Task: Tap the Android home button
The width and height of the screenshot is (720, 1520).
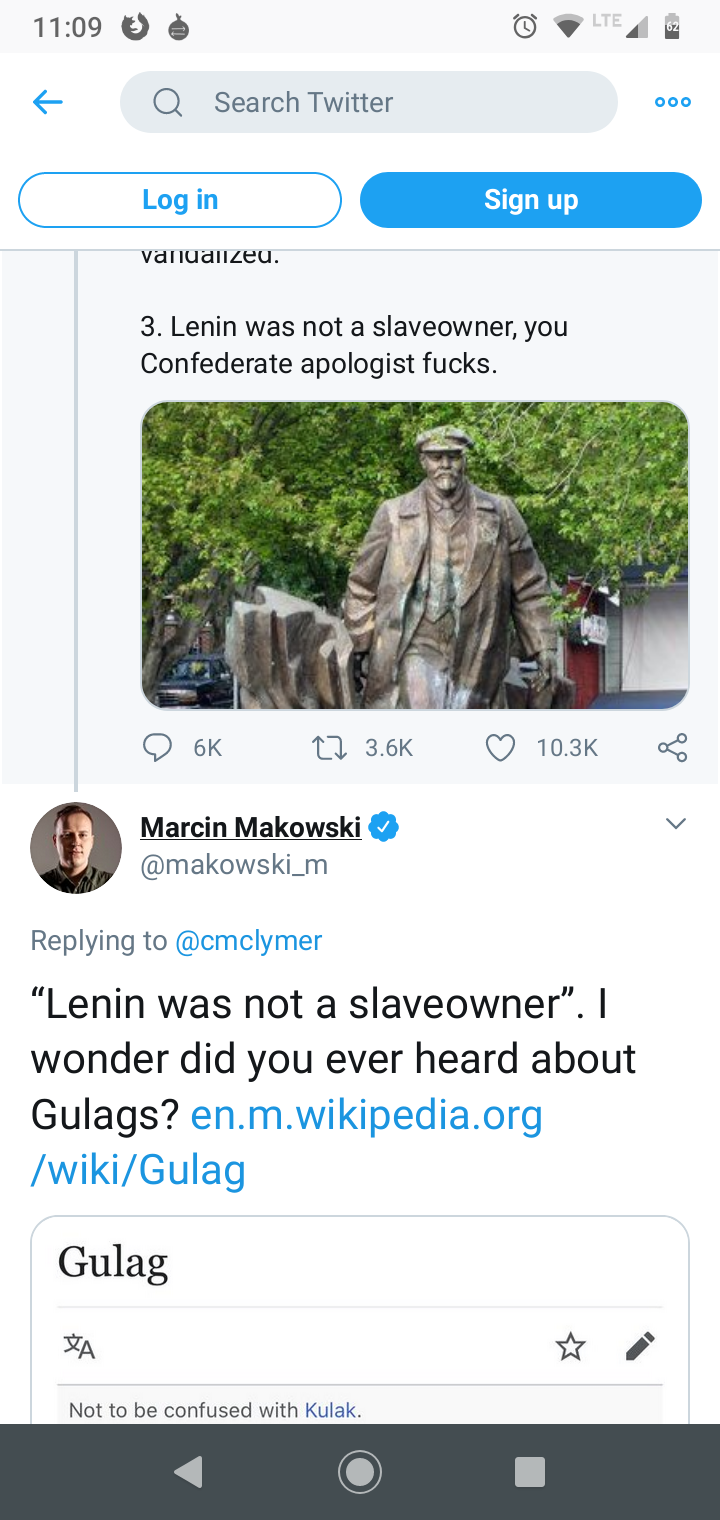Action: [x=360, y=1471]
